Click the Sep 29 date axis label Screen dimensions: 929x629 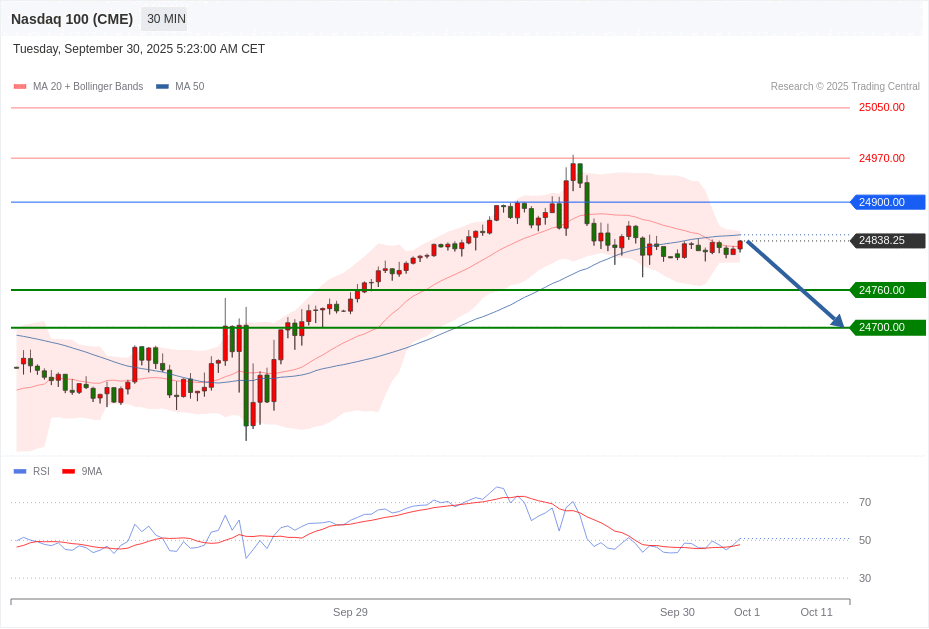point(350,612)
